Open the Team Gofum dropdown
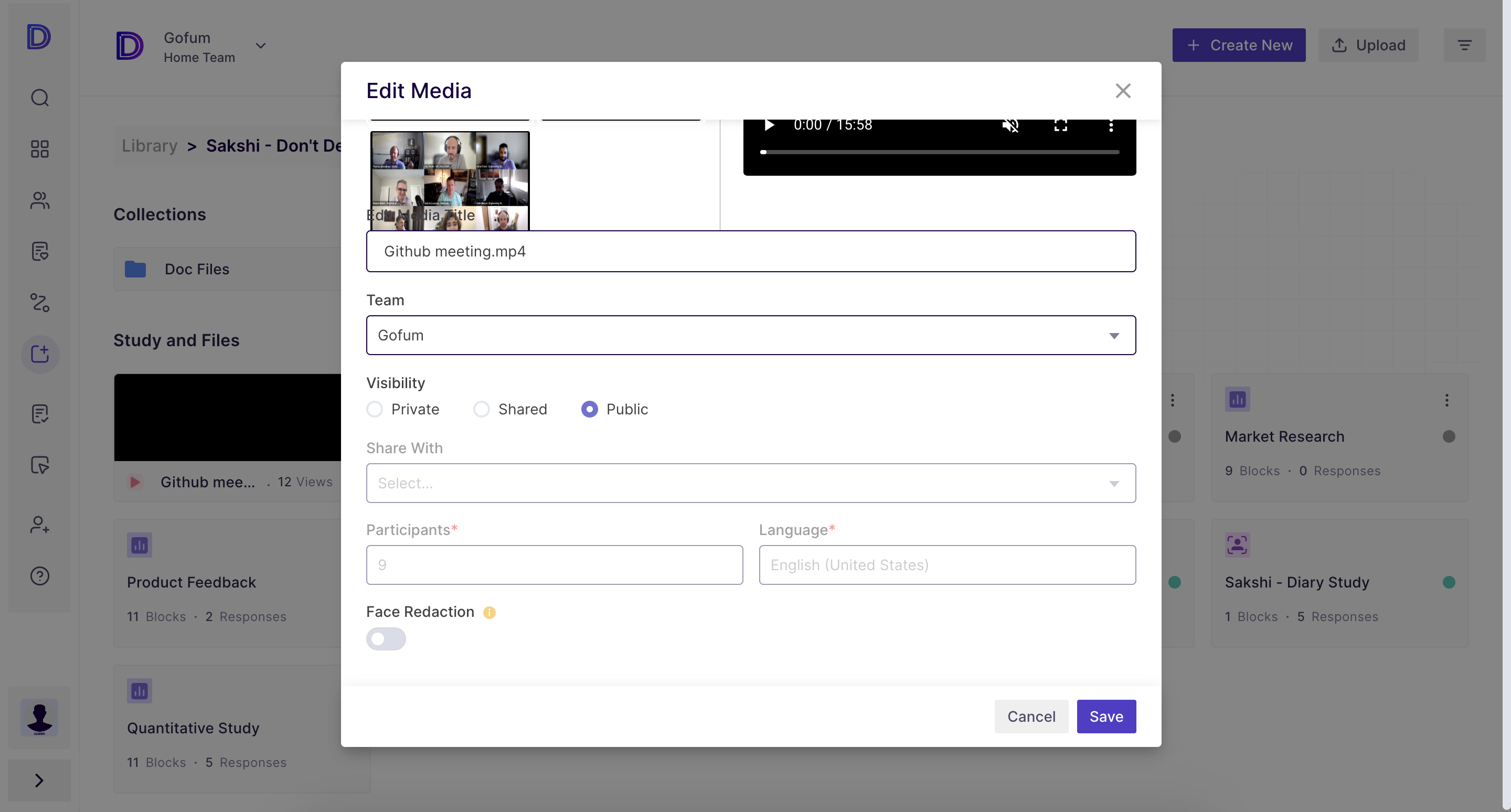Screen dimensions: 1511x812 751,335
